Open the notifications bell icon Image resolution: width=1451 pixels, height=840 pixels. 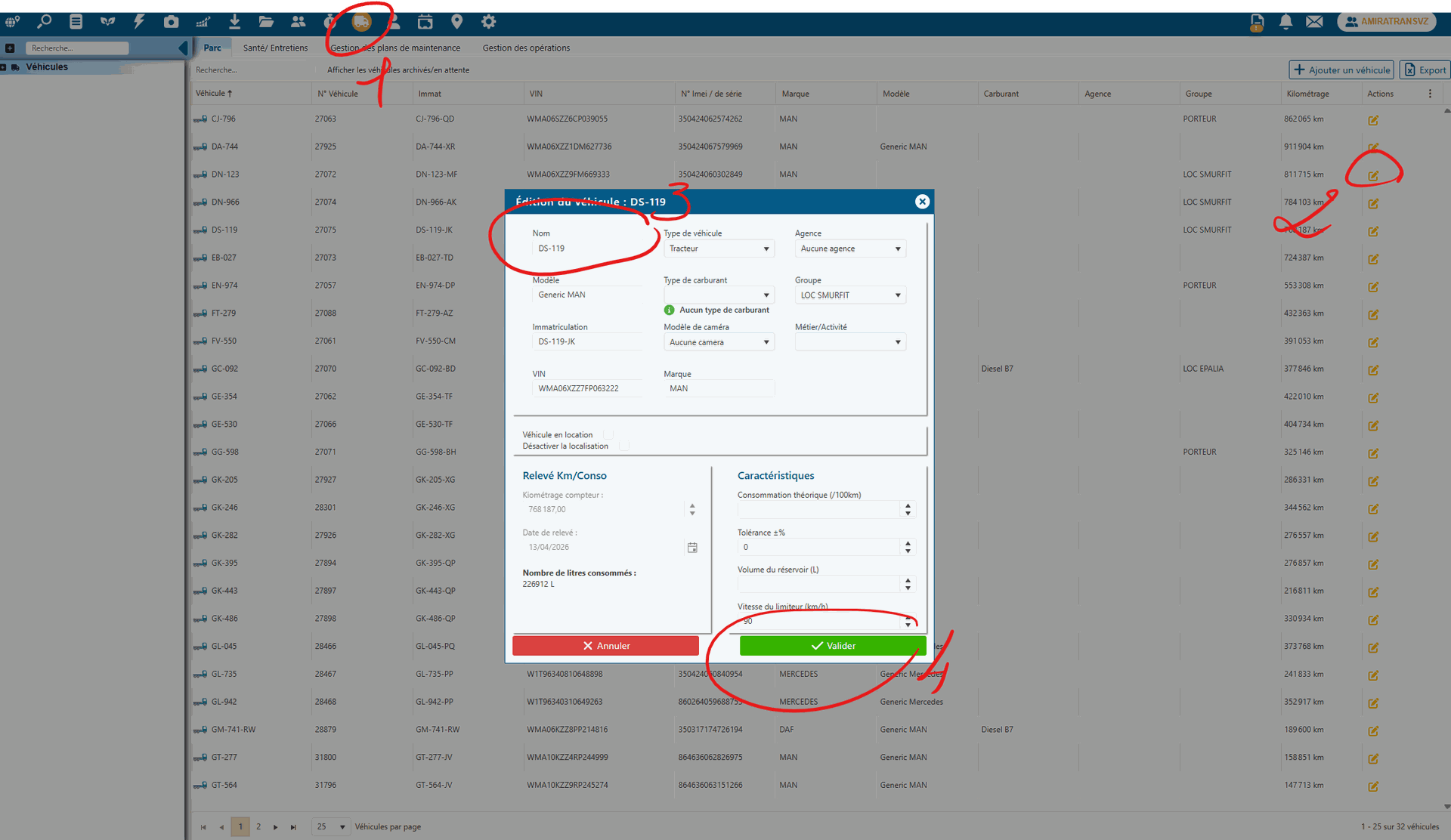[1285, 22]
